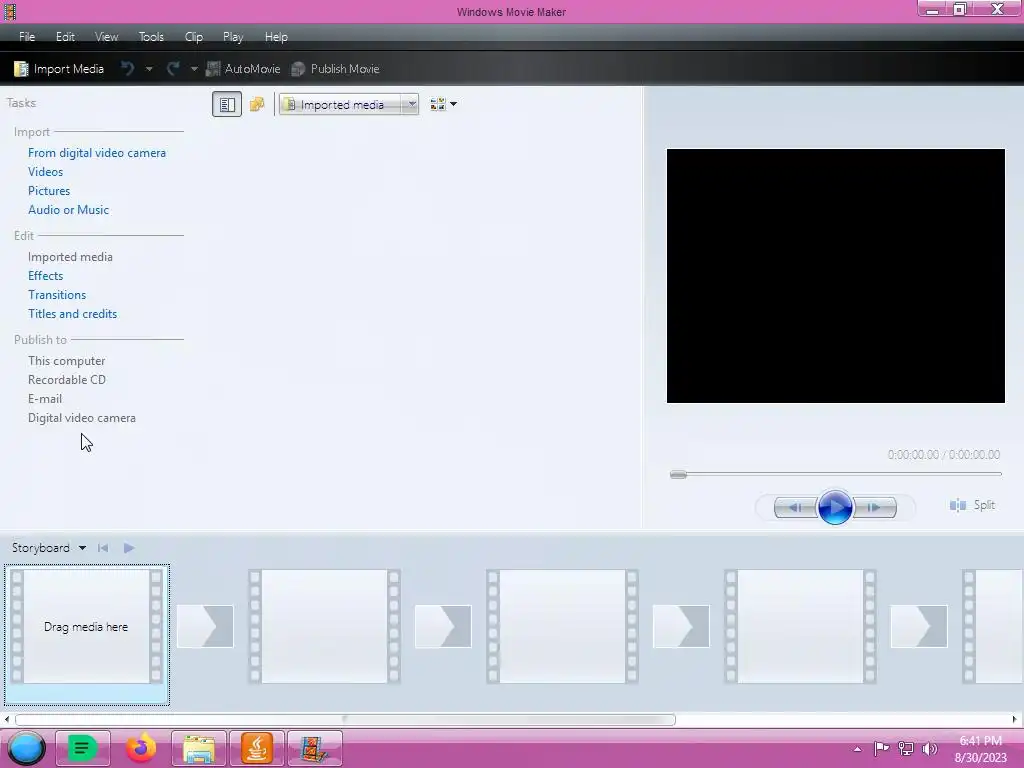The height and width of the screenshot is (768, 1024).
Task: Click the Previous Frame button
Action: pyautogui.click(x=795, y=507)
